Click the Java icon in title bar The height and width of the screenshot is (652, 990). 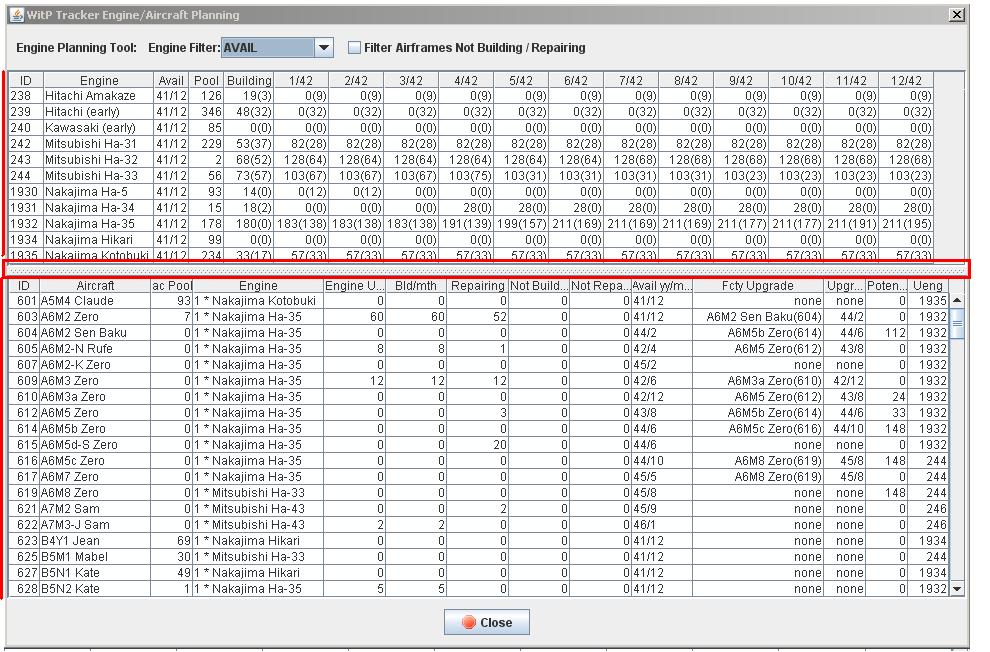[x=18, y=15]
